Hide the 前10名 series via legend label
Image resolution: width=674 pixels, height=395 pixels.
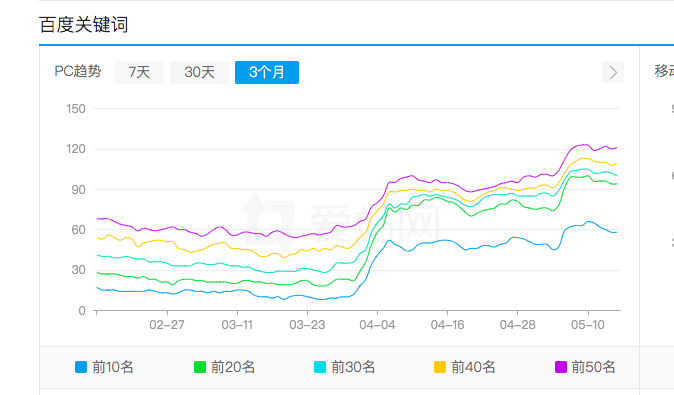(x=113, y=367)
